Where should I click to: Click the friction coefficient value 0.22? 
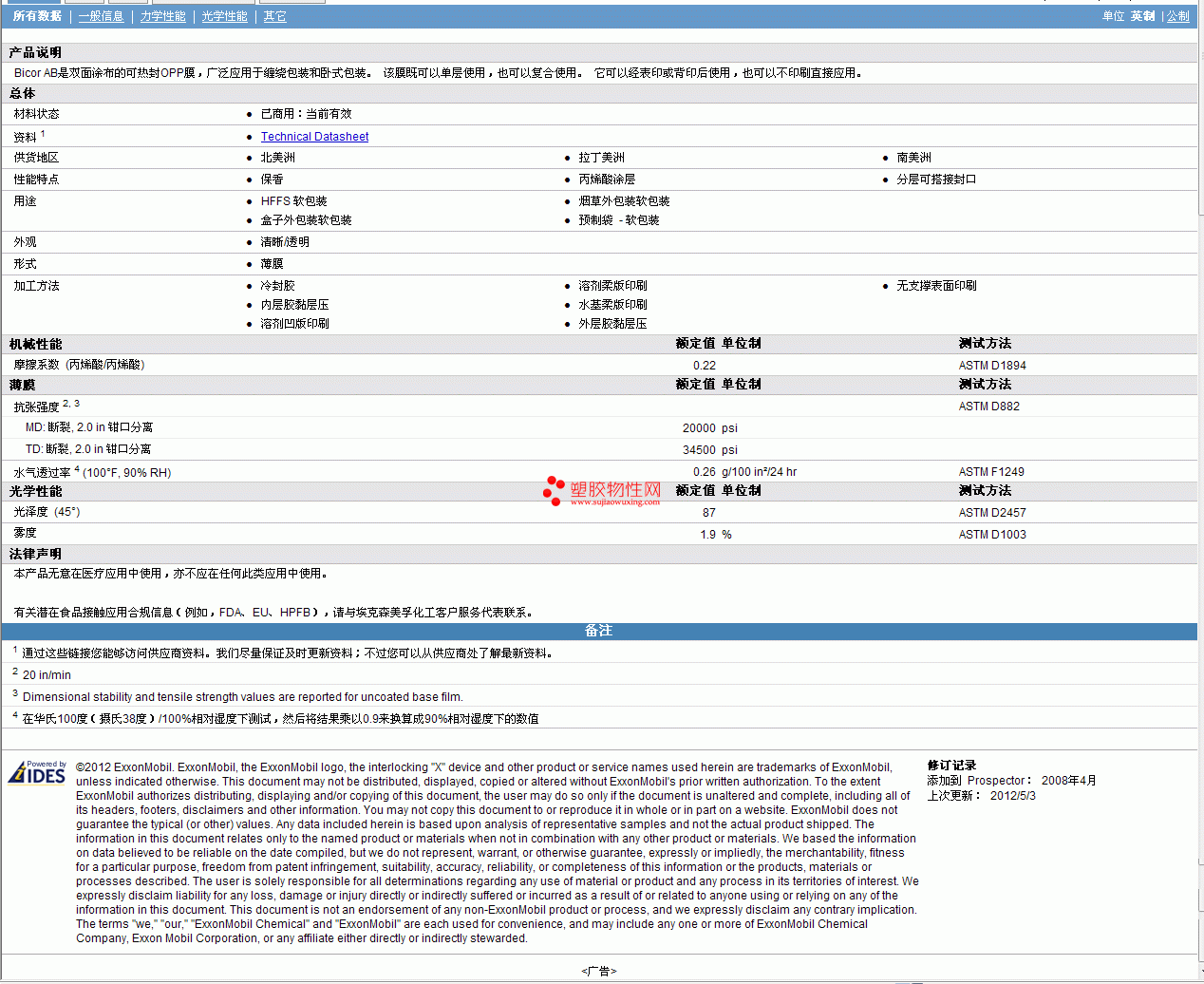(705, 366)
